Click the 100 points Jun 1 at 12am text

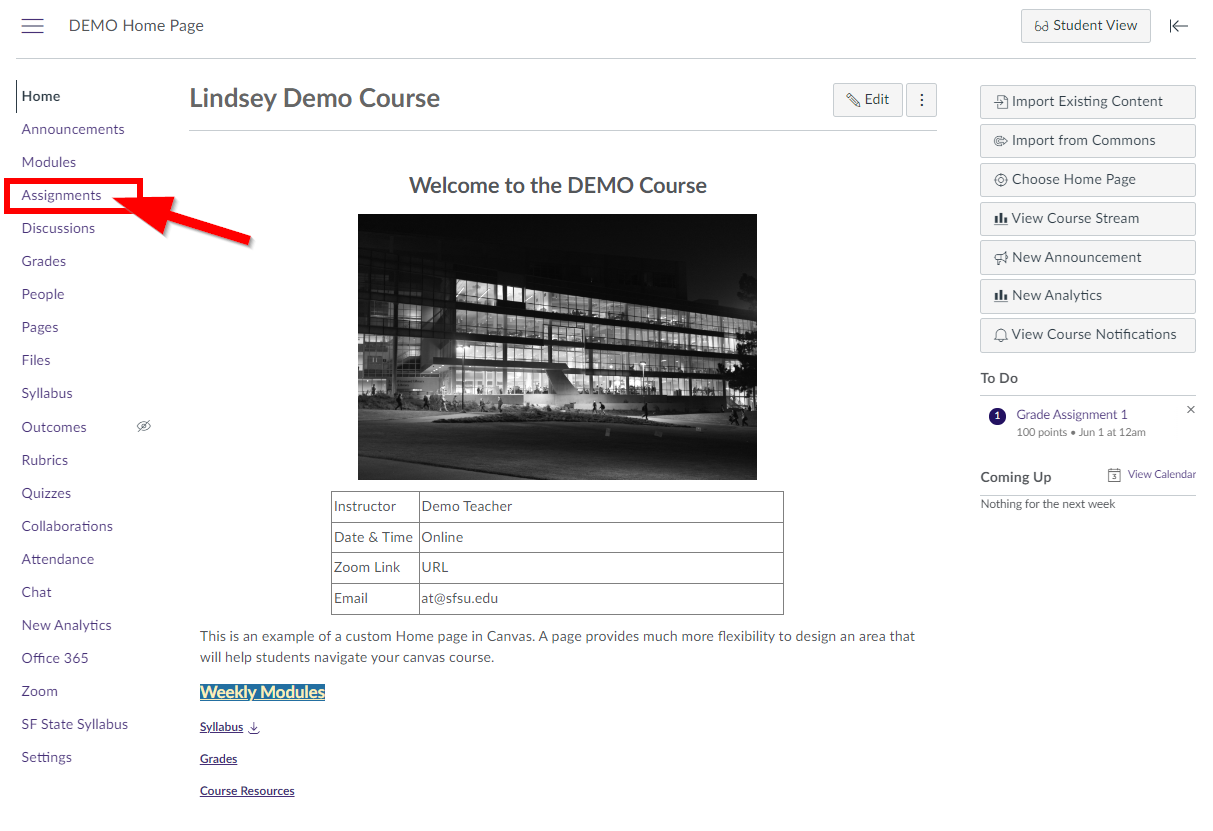(x=1081, y=433)
